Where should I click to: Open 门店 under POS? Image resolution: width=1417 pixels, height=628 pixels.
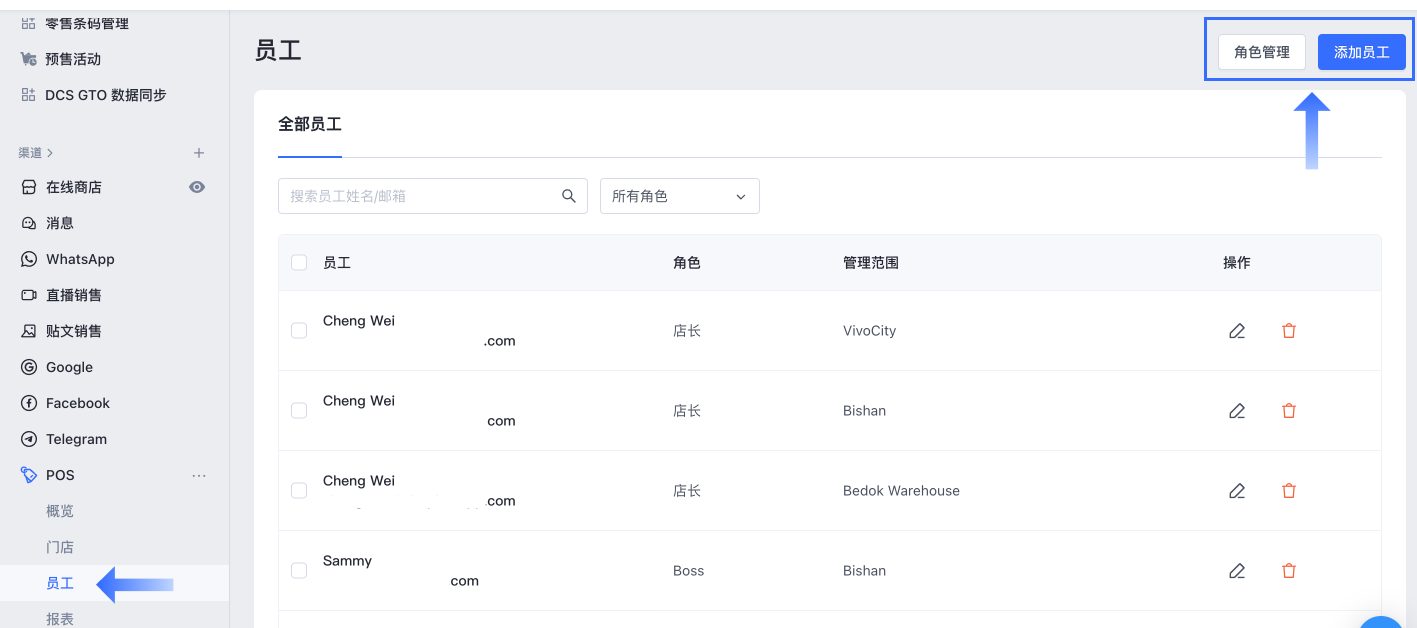click(x=60, y=547)
